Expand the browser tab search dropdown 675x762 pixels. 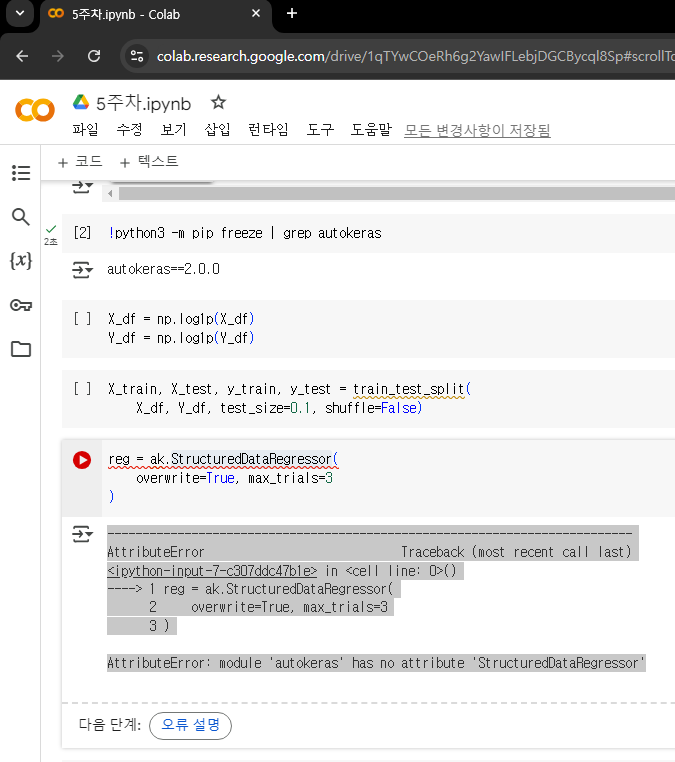[20, 14]
